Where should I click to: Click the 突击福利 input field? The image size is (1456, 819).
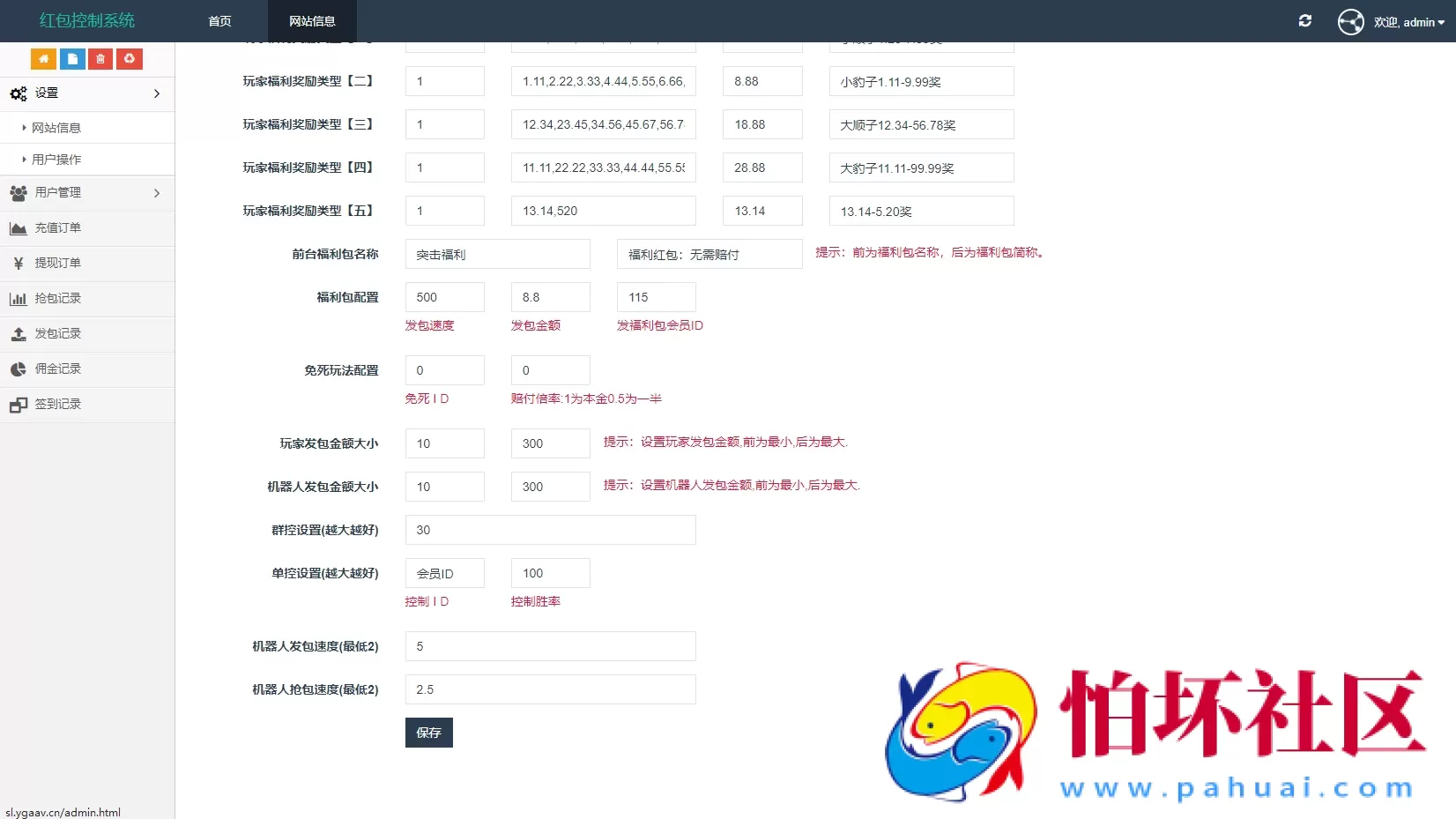click(497, 254)
